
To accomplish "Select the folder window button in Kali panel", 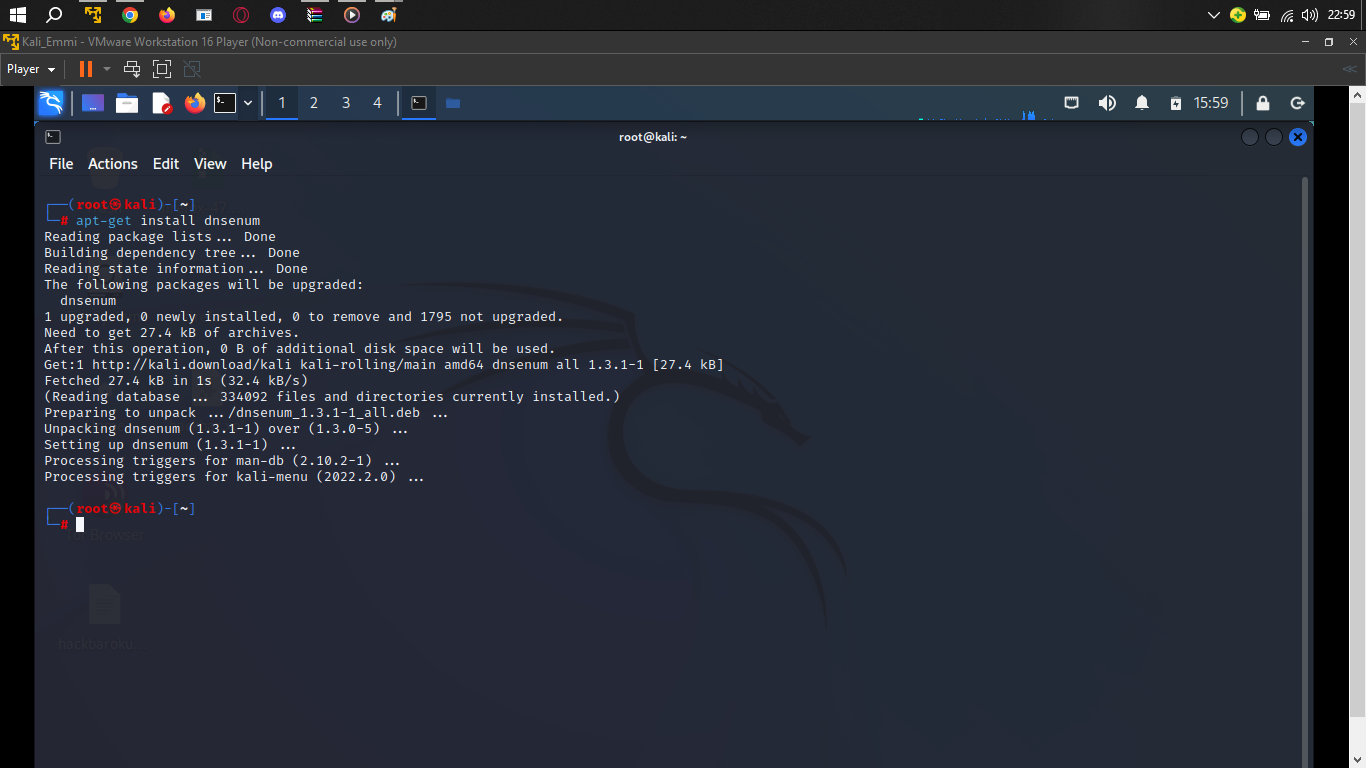I will (453, 103).
